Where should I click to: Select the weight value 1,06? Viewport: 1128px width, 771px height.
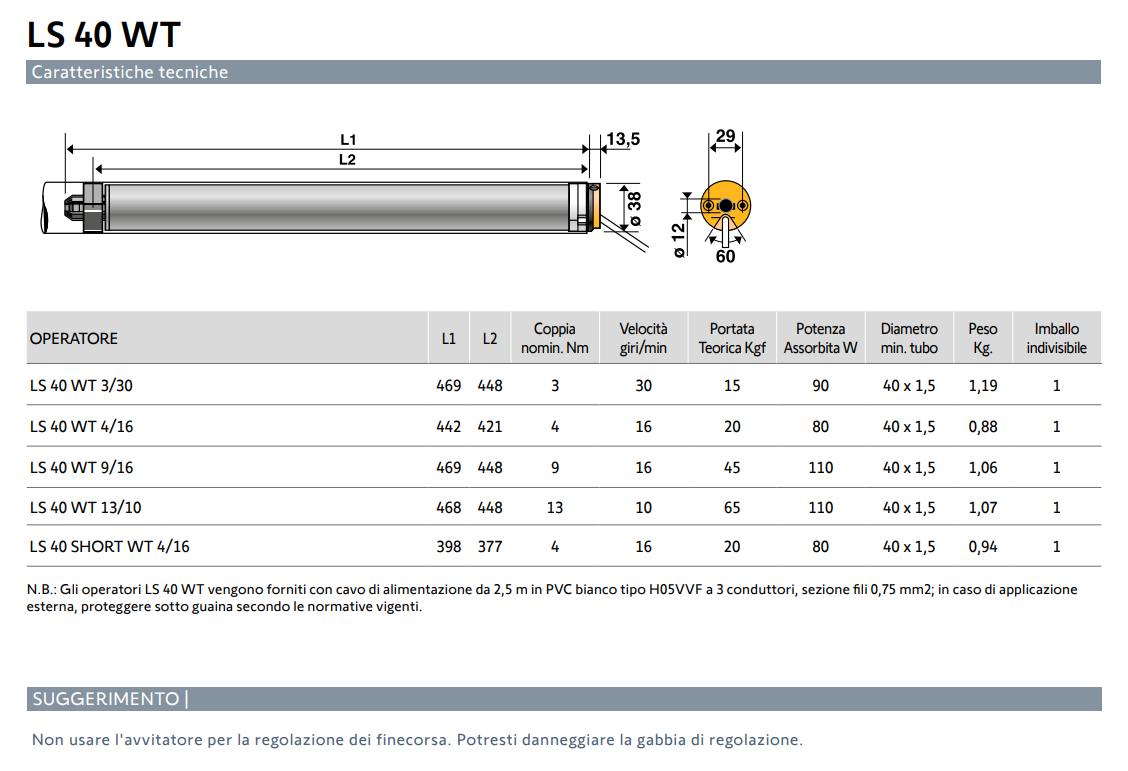click(983, 467)
